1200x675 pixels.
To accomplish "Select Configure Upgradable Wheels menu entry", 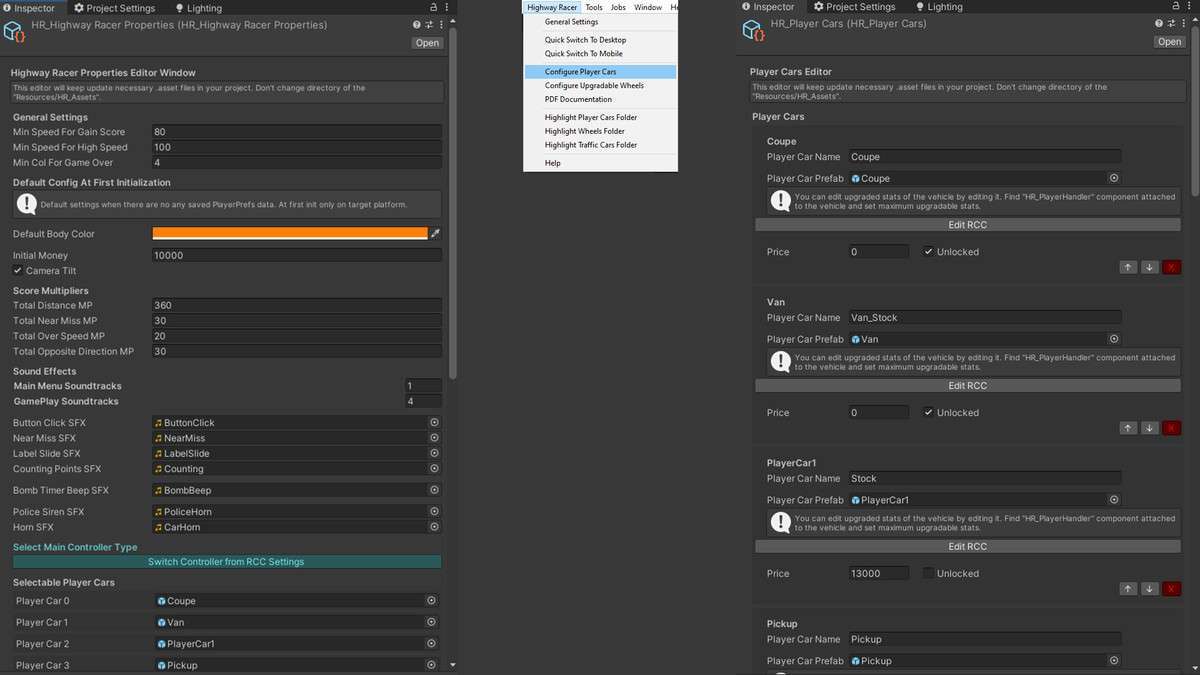I will click(x=600, y=86).
